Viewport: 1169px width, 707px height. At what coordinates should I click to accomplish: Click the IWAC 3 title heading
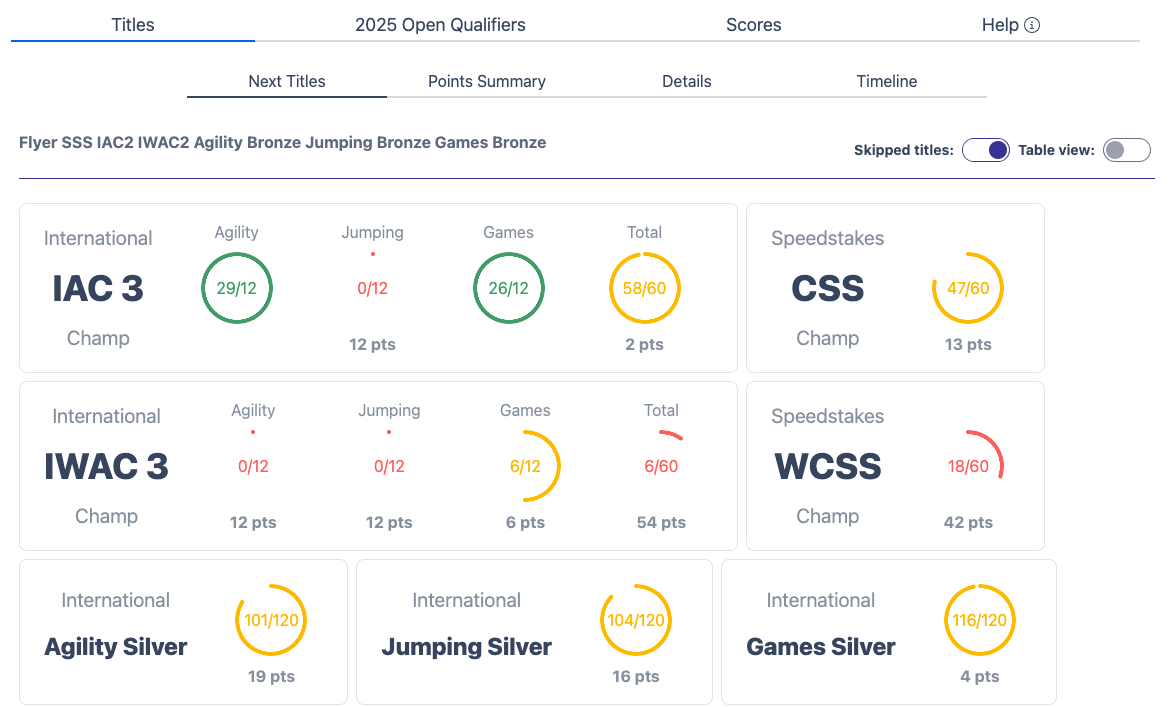pyautogui.click(x=106, y=466)
